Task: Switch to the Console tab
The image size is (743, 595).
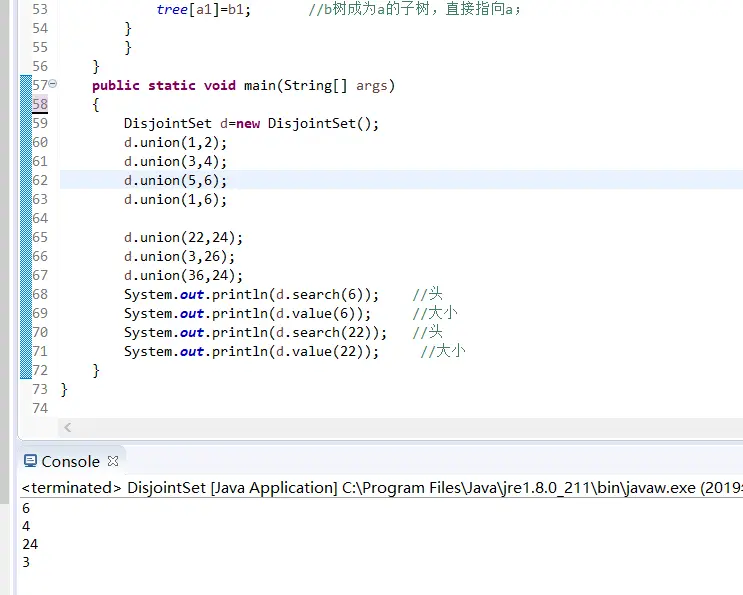Action: (x=71, y=461)
